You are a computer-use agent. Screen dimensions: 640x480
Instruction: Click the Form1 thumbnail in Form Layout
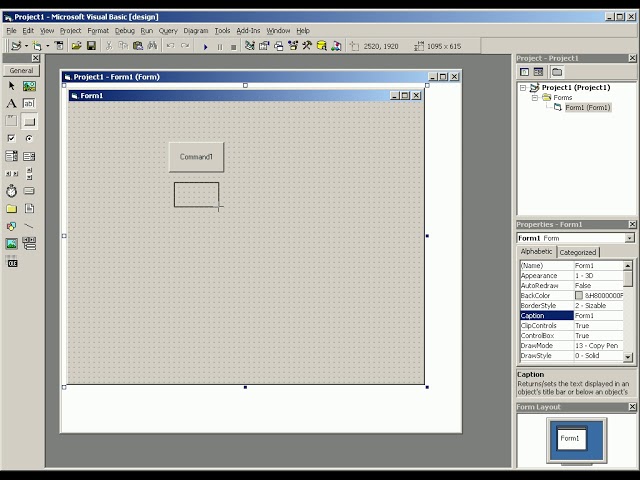571,438
